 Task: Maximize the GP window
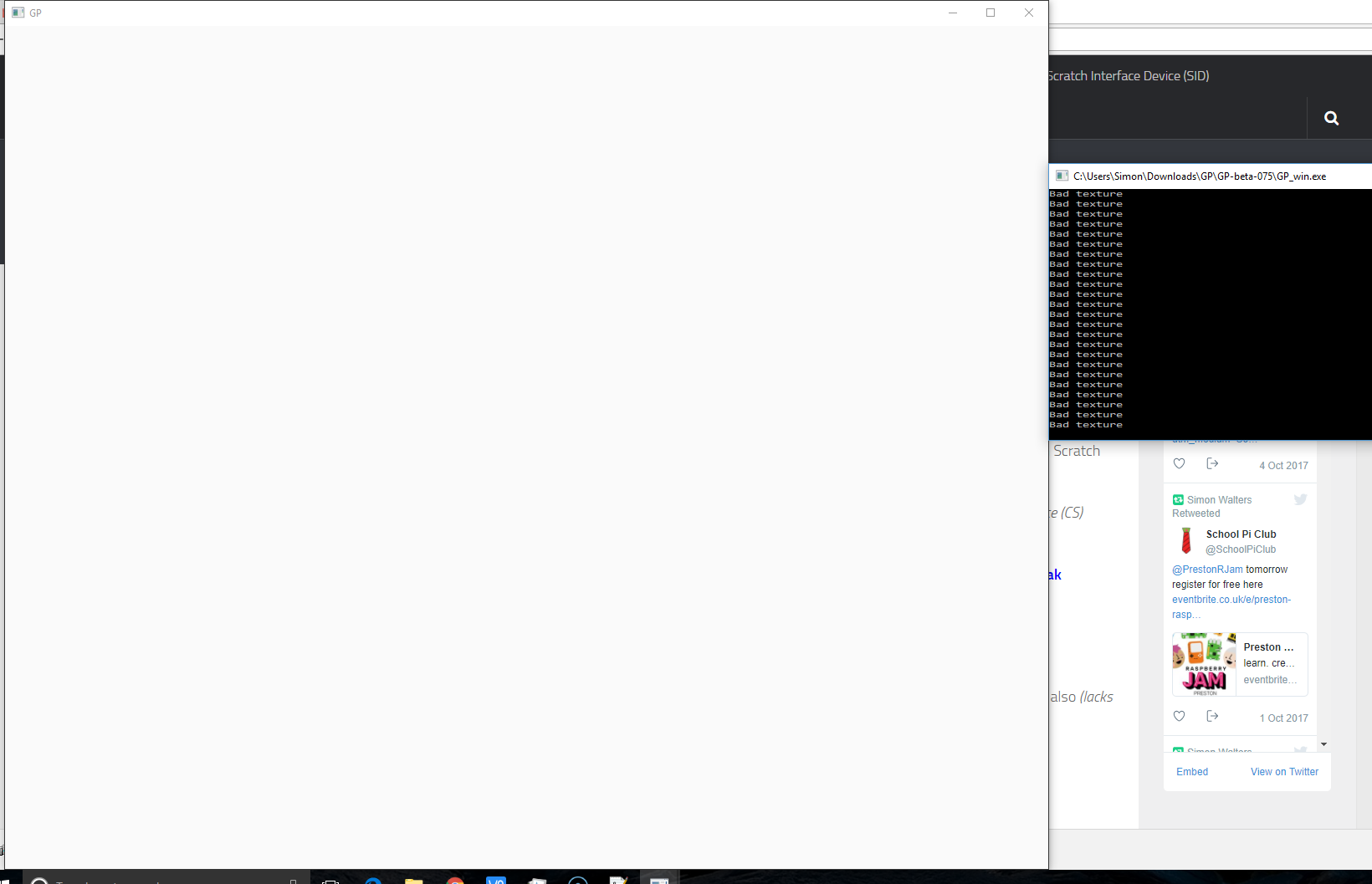pyautogui.click(x=991, y=13)
